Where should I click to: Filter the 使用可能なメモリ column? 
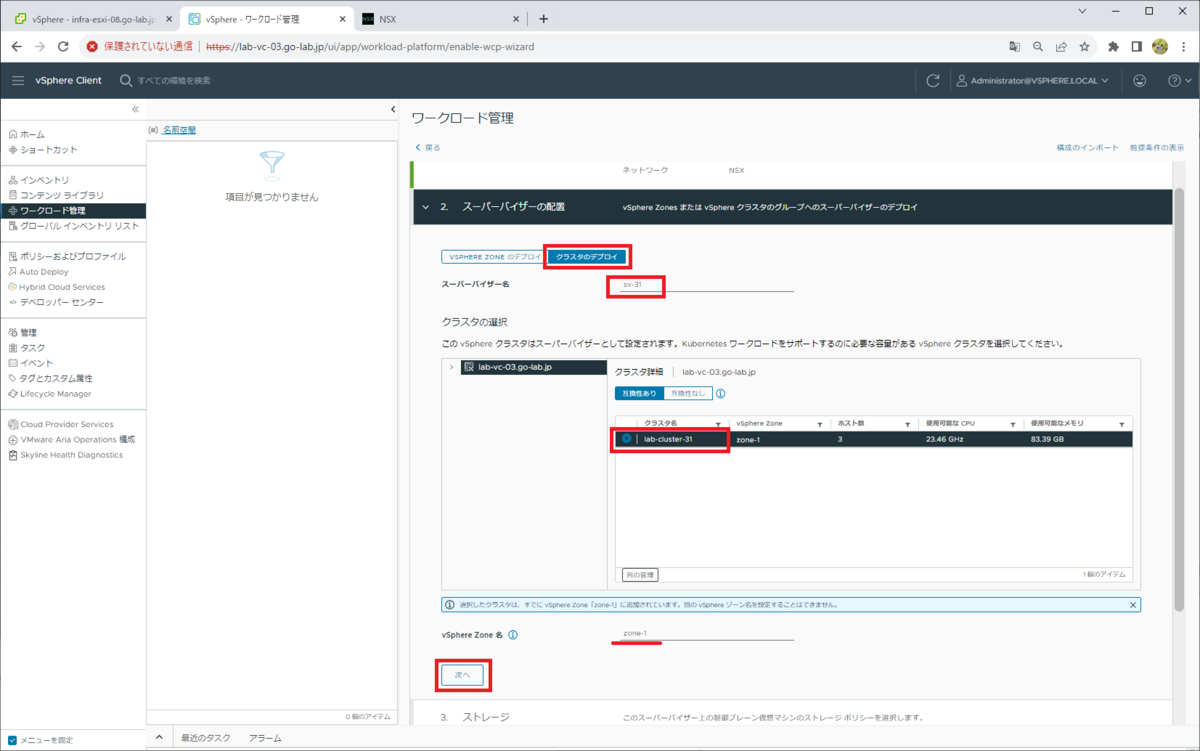1122,424
